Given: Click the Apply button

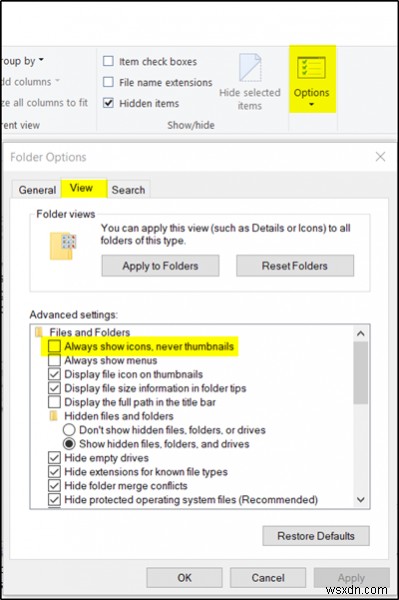Looking at the screenshot, I should [x=352, y=577].
